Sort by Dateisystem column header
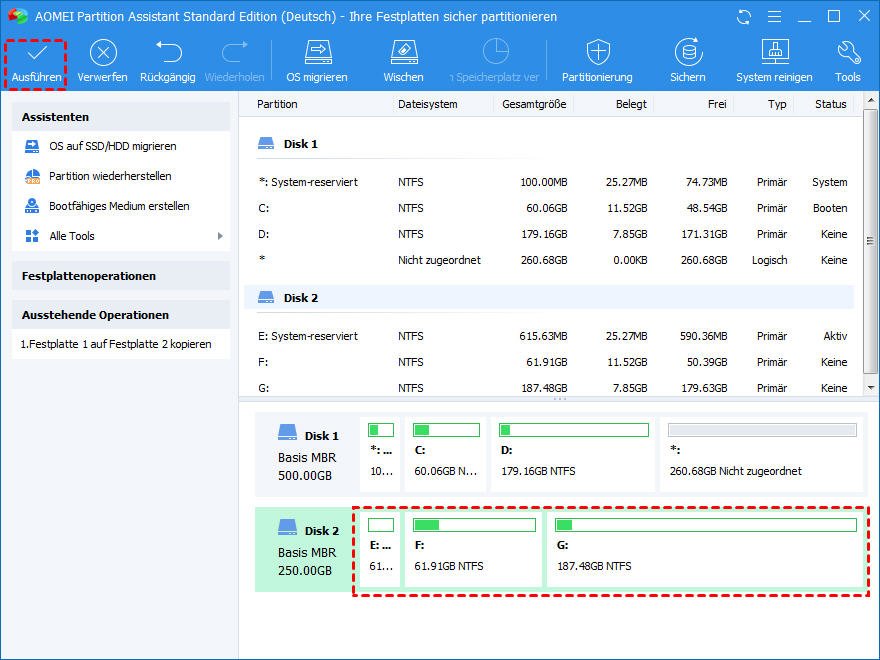The width and height of the screenshot is (880, 660). coord(428,104)
